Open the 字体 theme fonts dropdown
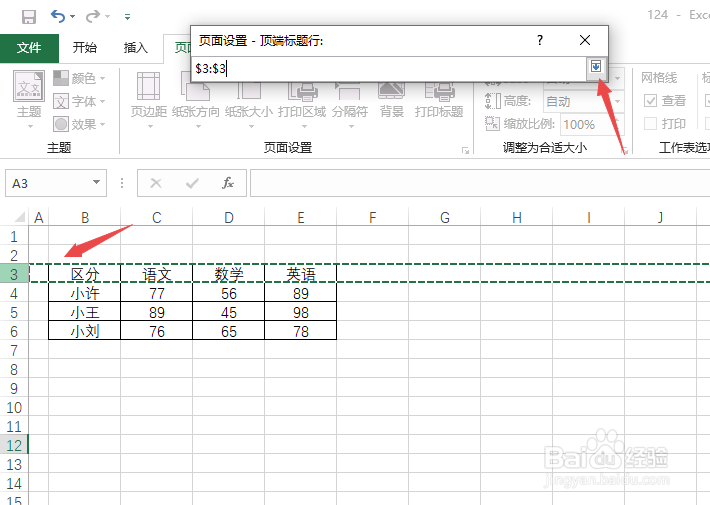The width and height of the screenshot is (710, 505). pyautogui.click(x=79, y=101)
